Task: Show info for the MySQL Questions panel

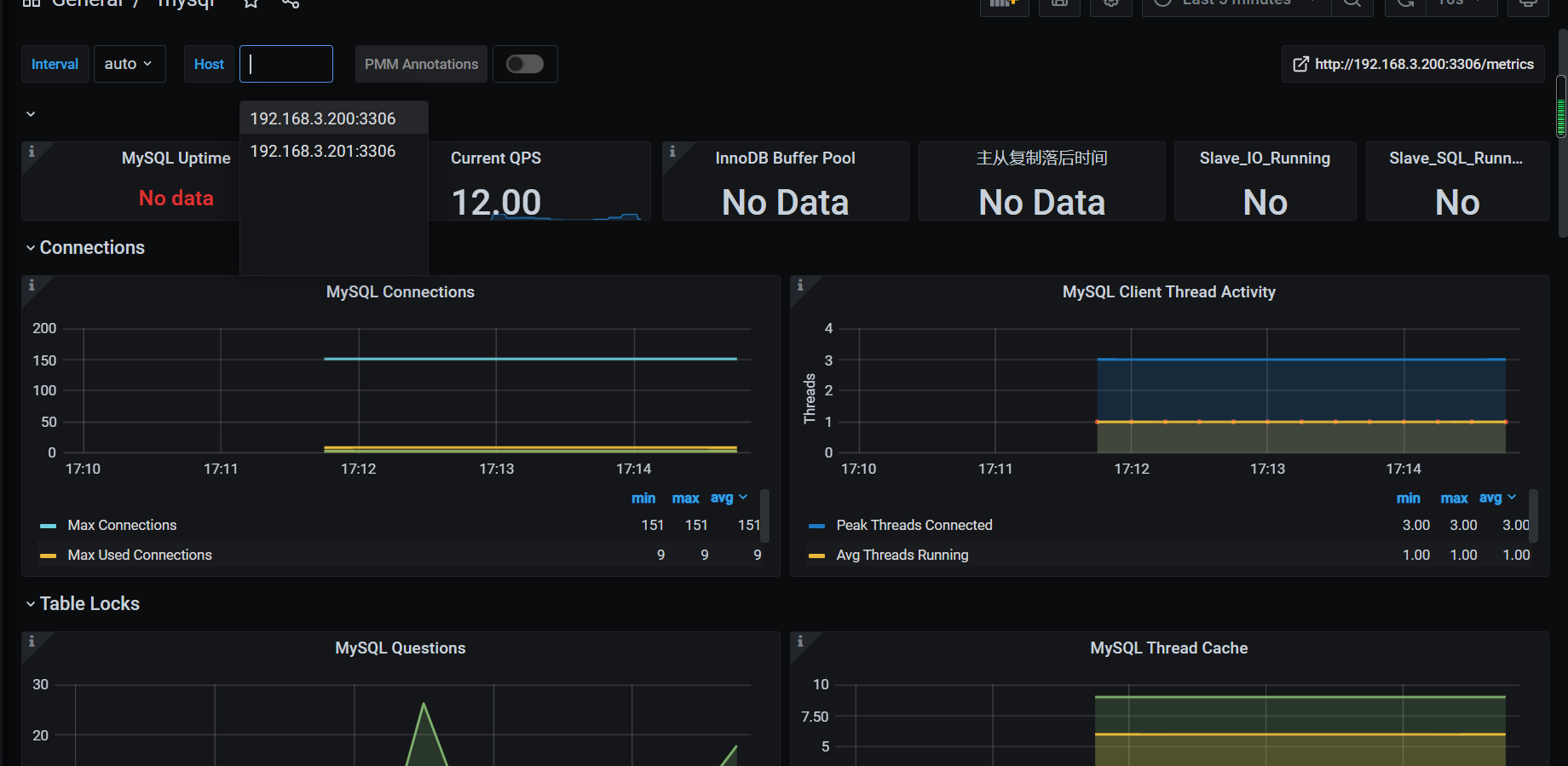Action: [x=32, y=642]
